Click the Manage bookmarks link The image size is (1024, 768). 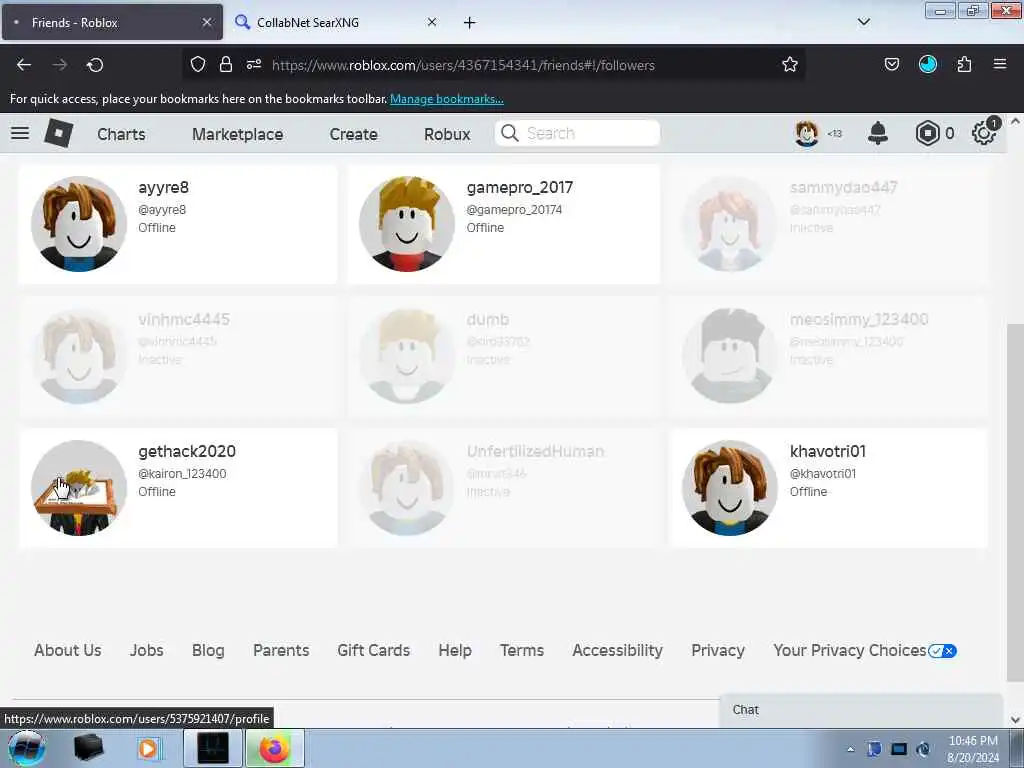coord(447,99)
